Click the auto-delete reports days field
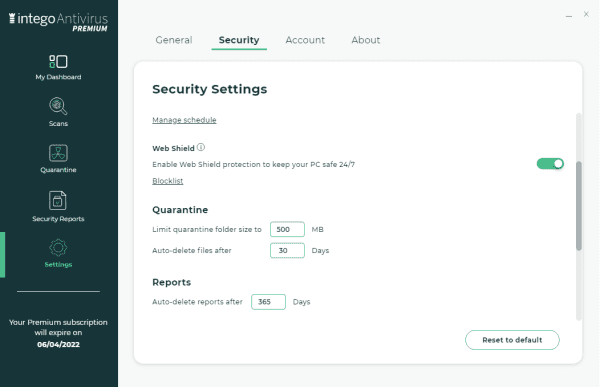The image size is (600, 387). [268, 302]
